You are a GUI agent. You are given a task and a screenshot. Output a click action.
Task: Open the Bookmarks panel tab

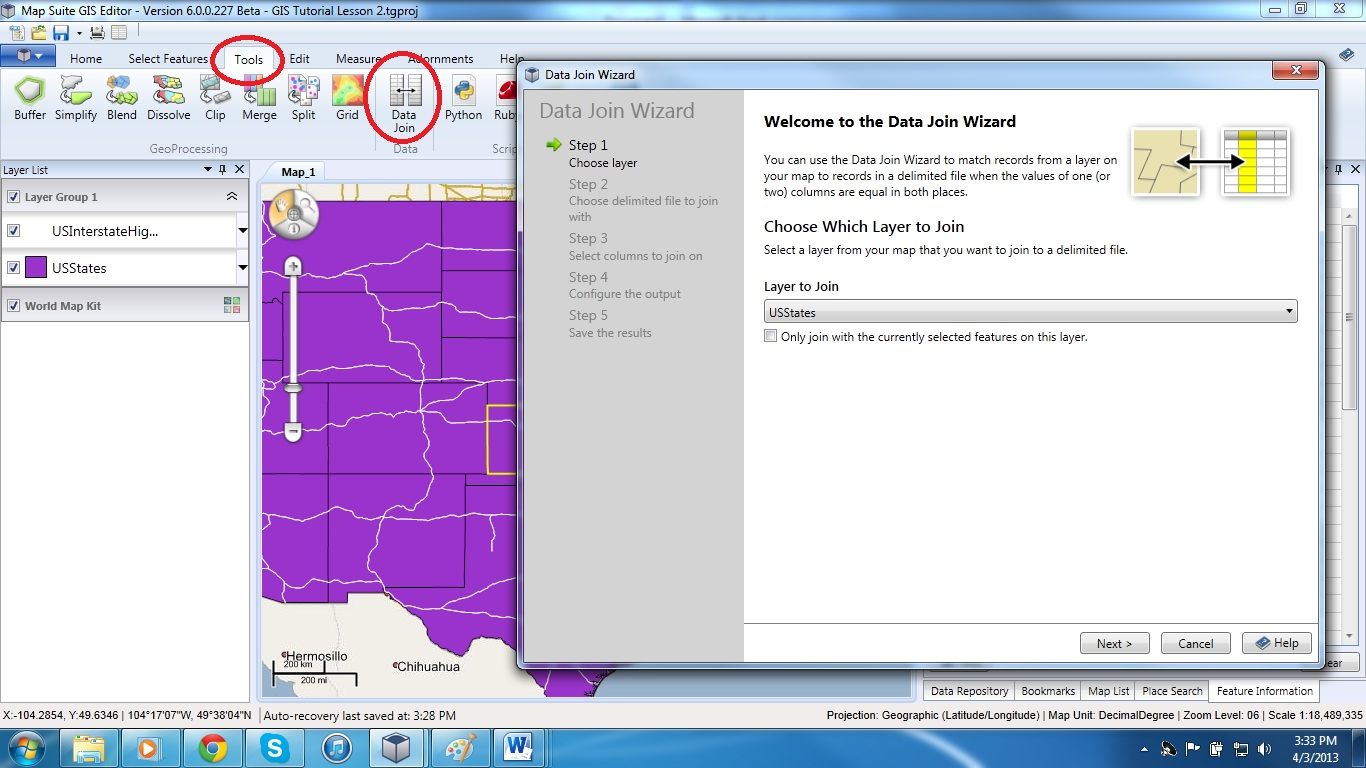click(x=1048, y=691)
